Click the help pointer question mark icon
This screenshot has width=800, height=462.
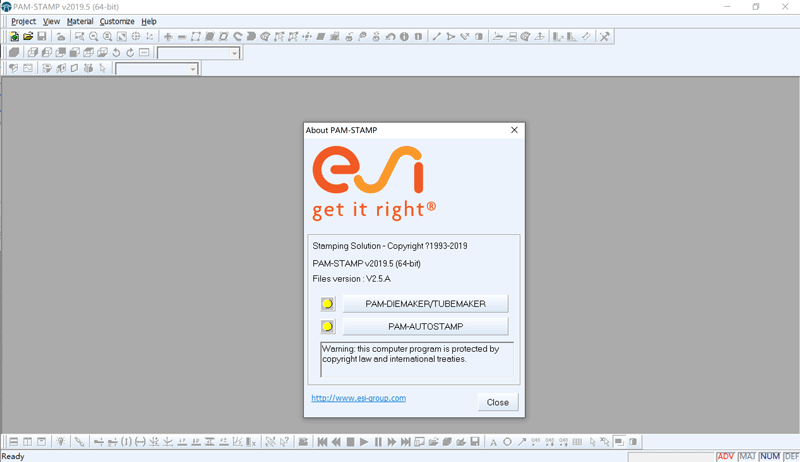[285, 442]
